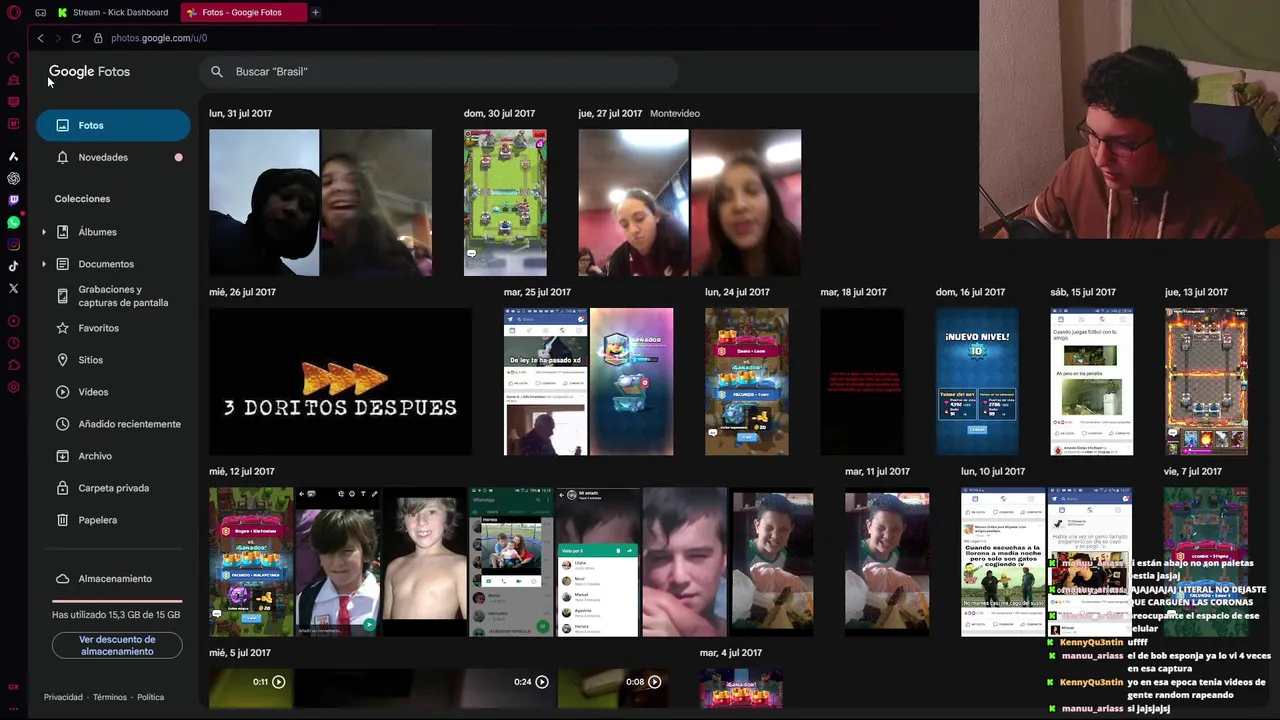The height and width of the screenshot is (720, 1280).
Task: Open the Instagram icon in the sidebar
Action: [13, 245]
